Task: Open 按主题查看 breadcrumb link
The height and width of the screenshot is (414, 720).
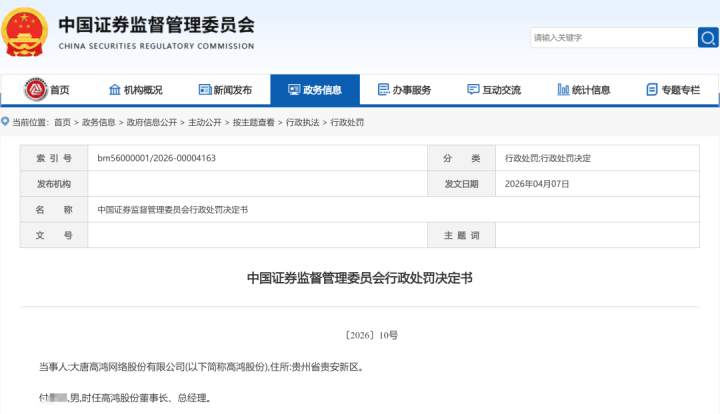Action: point(254,122)
